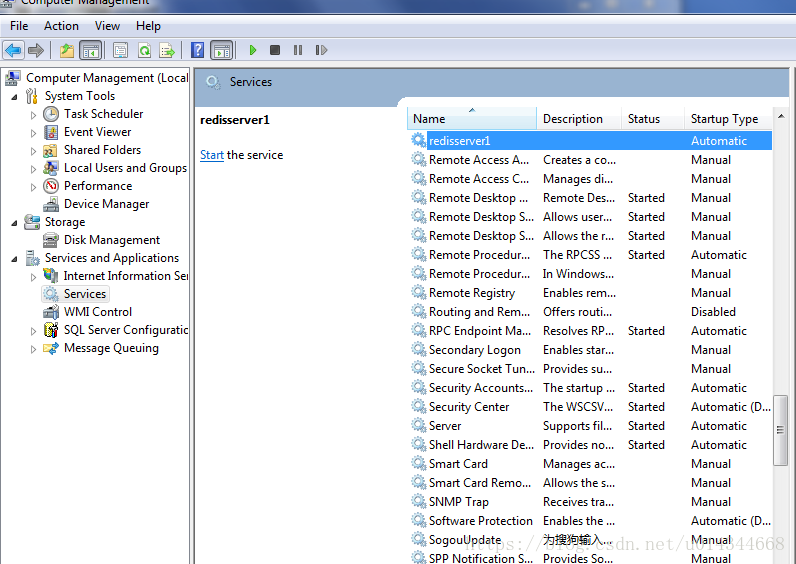Screen dimensions: 796x564
Task: Select the SogouUpdate service gear icon
Action: click(418, 539)
